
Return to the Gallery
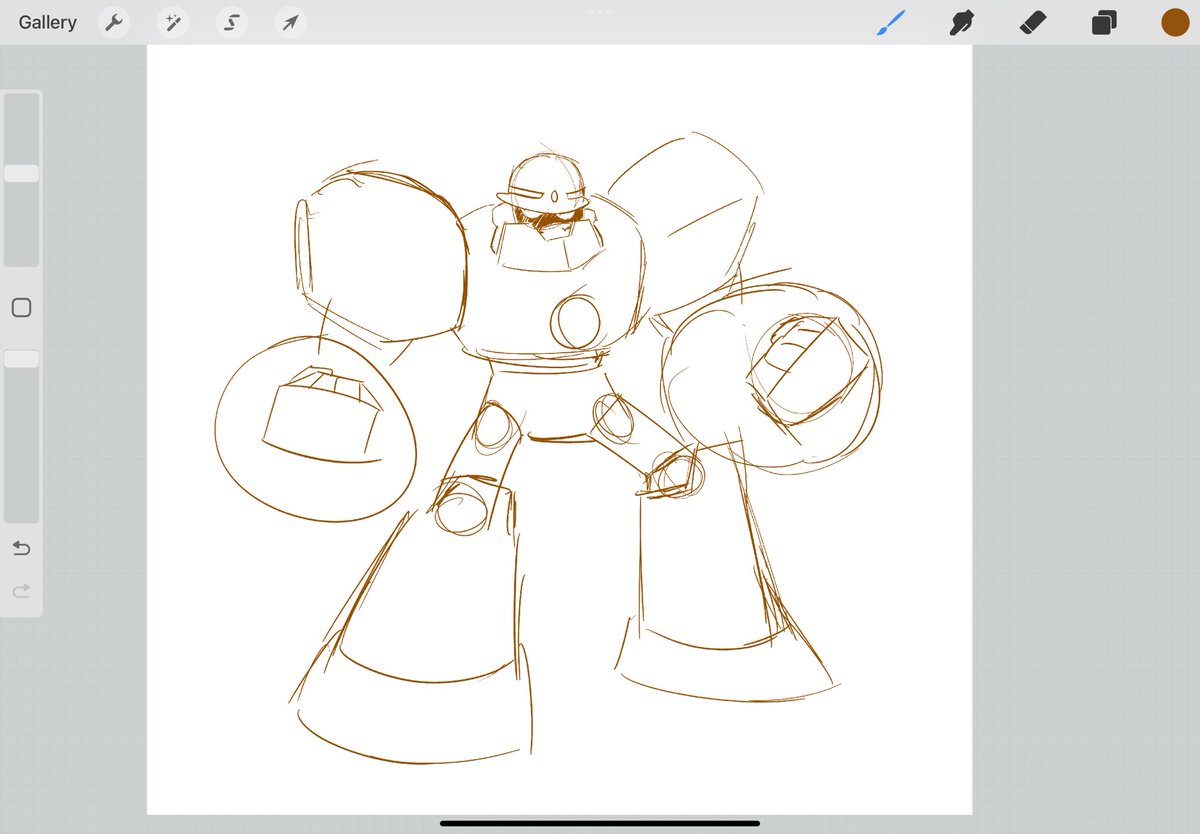(46, 22)
